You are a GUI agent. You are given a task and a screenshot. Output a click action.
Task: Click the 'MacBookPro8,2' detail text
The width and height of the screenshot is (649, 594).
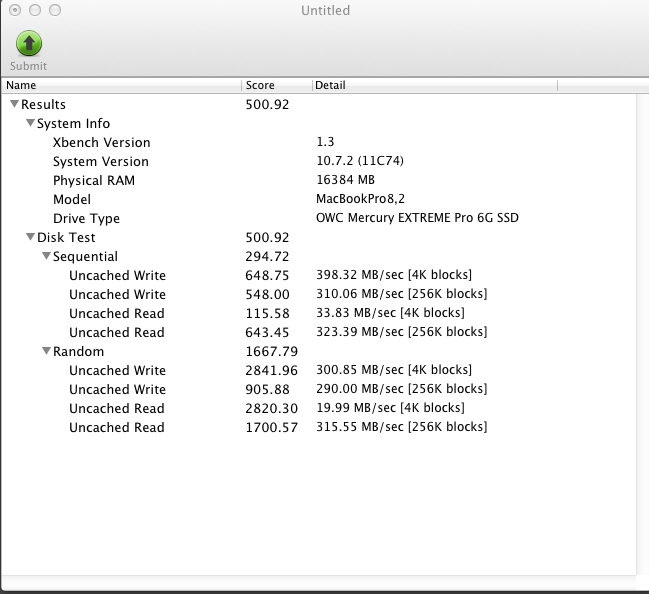click(x=360, y=199)
